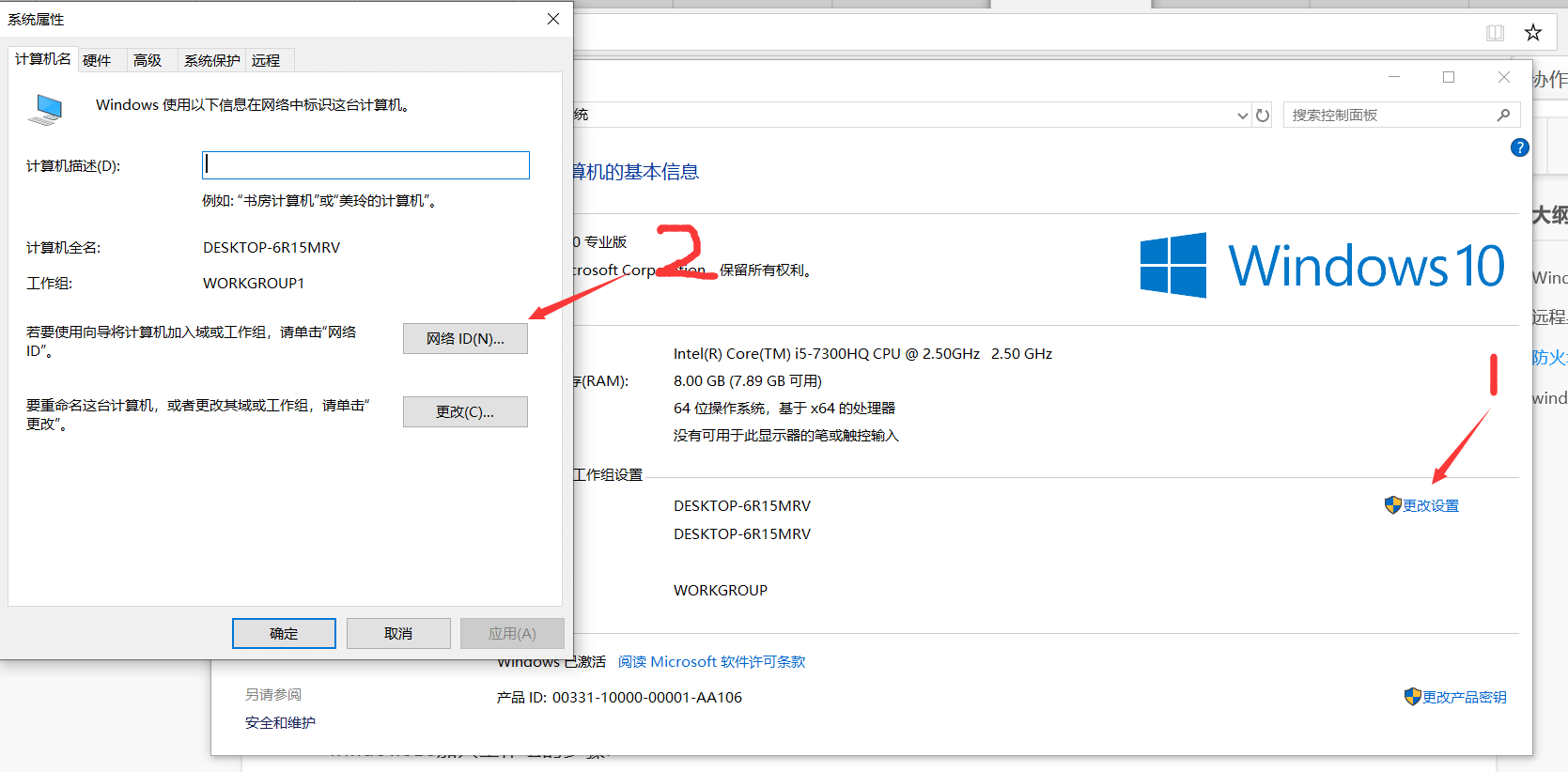Click the 8.00 GB RAM value

pyautogui.click(x=748, y=381)
